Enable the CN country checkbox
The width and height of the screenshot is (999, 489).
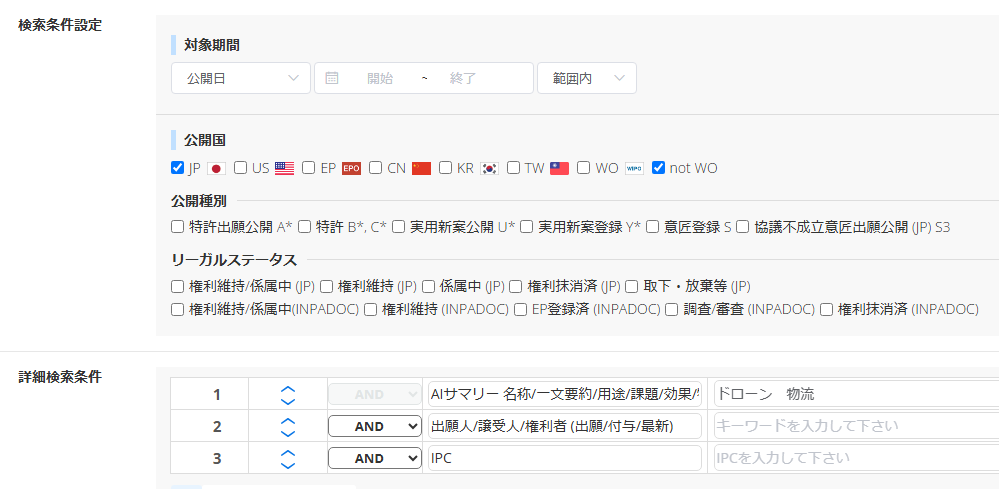(376, 168)
